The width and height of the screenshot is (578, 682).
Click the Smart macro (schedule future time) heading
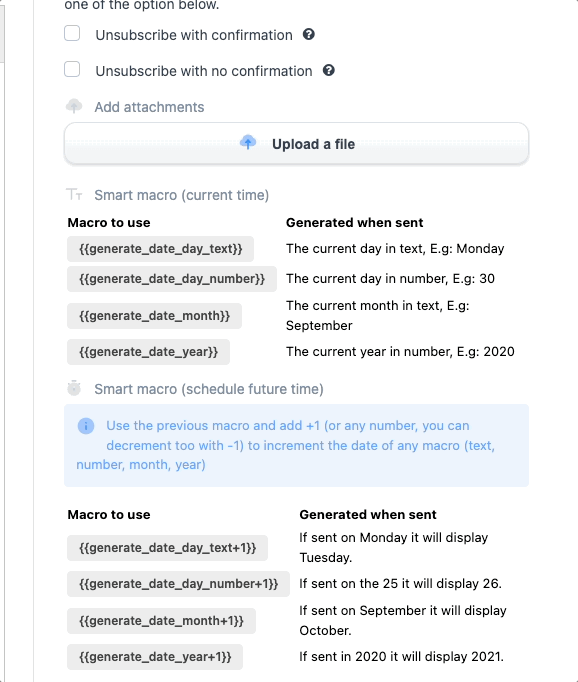[209, 389]
